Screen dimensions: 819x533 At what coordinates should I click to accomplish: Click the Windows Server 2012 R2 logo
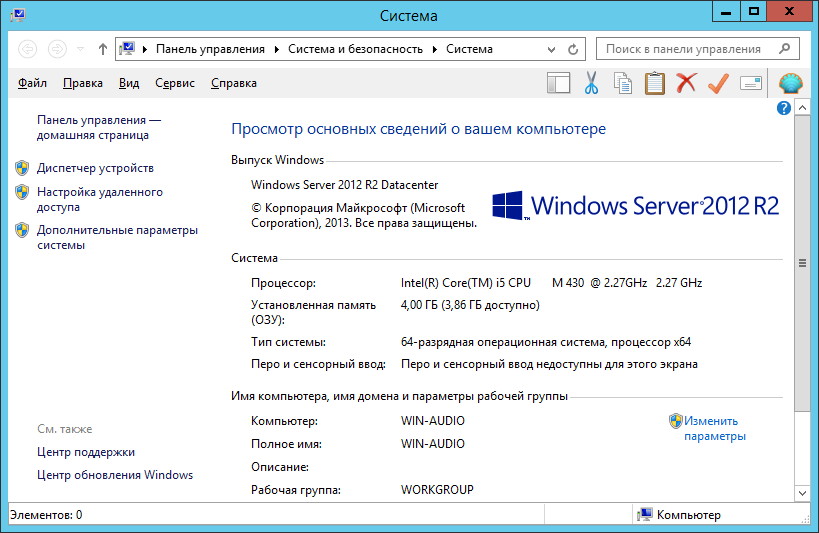[635, 206]
